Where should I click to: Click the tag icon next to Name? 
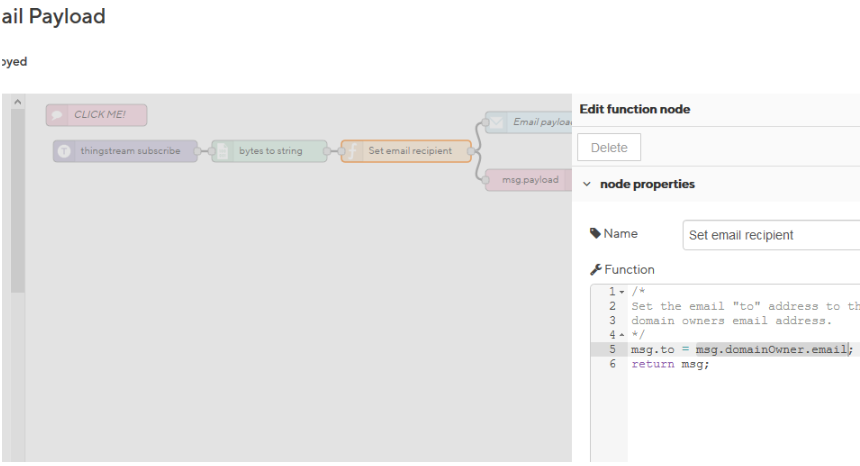point(595,234)
